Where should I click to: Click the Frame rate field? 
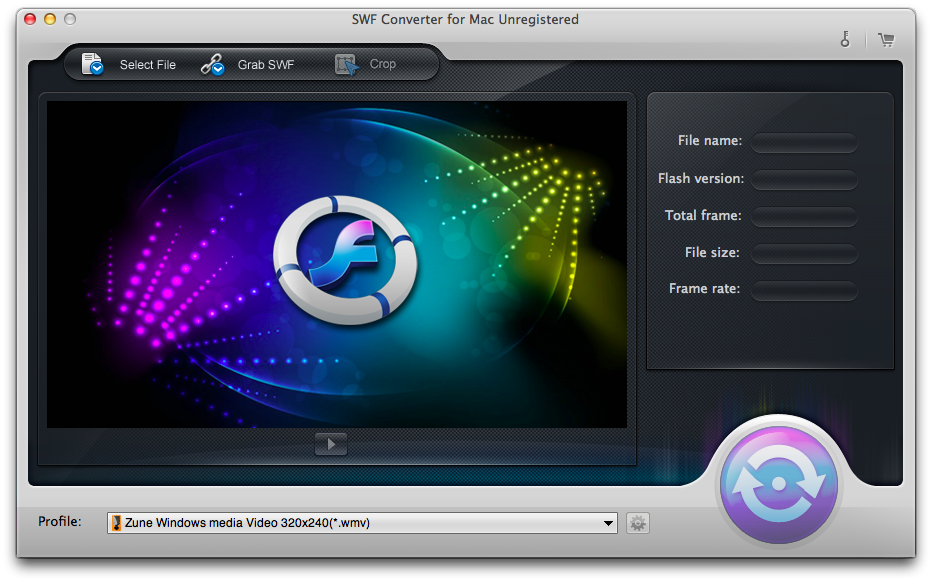click(x=804, y=290)
